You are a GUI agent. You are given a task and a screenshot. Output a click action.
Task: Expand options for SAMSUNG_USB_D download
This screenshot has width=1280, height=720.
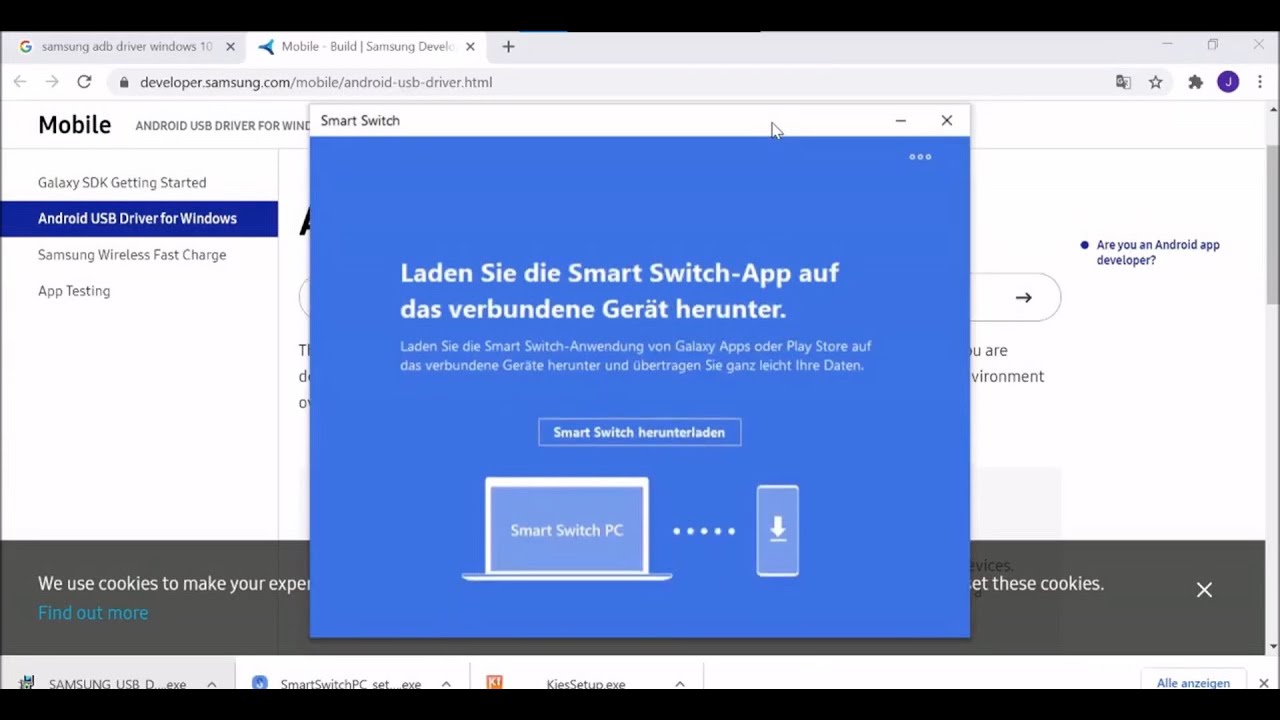tap(212, 684)
